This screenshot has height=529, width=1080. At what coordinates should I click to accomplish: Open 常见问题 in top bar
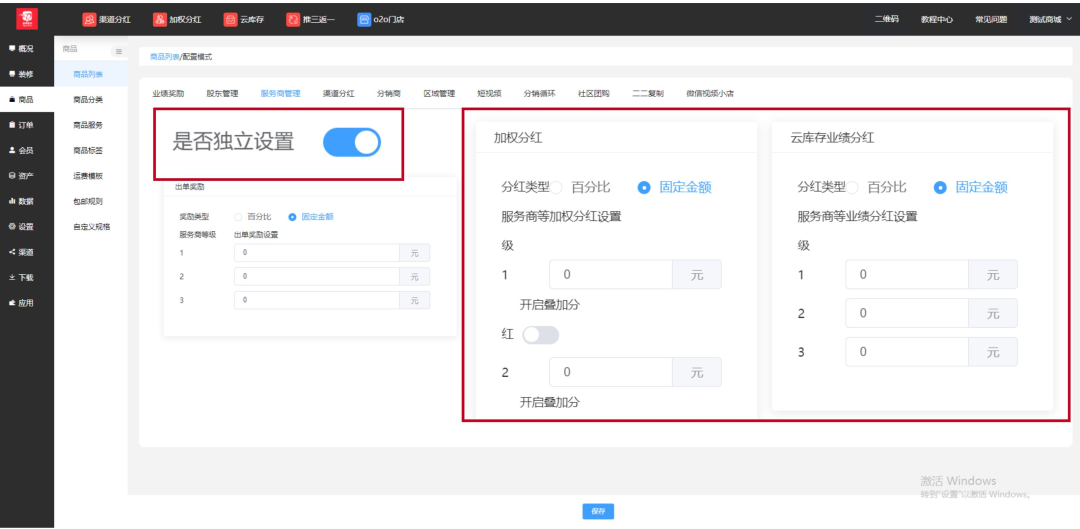[x=991, y=19]
